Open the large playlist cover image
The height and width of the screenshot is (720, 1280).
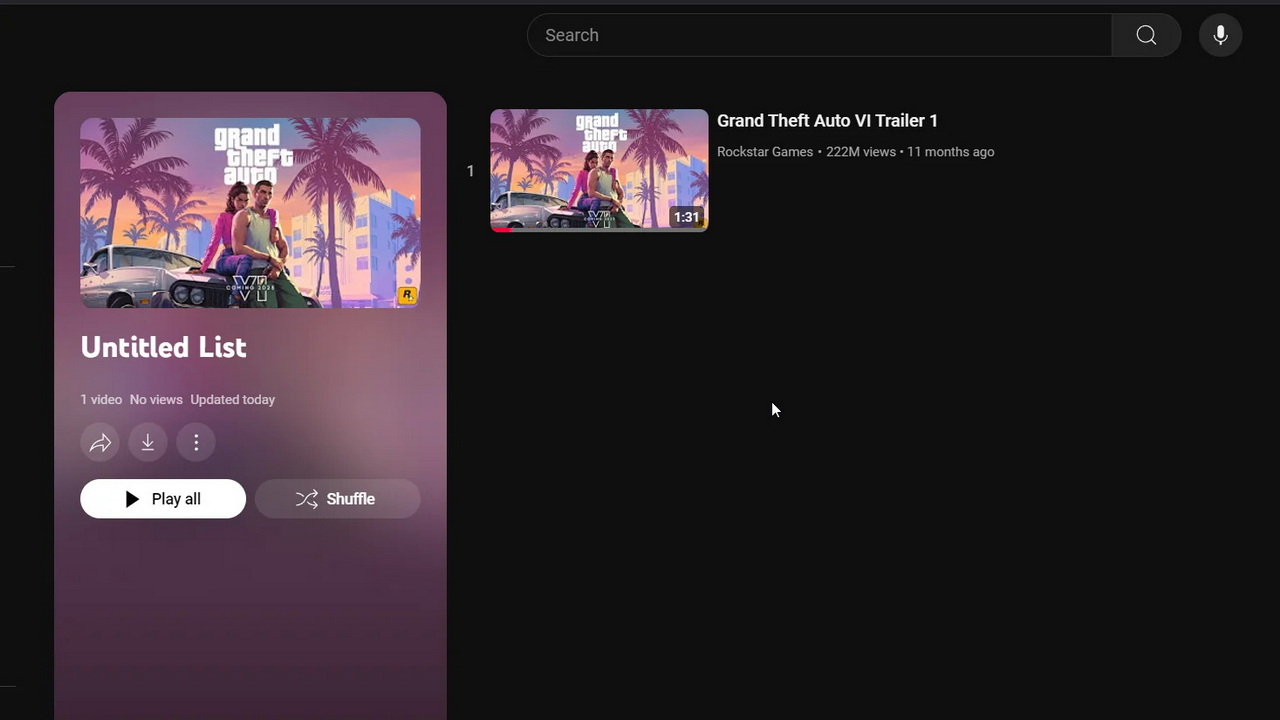pyautogui.click(x=250, y=212)
